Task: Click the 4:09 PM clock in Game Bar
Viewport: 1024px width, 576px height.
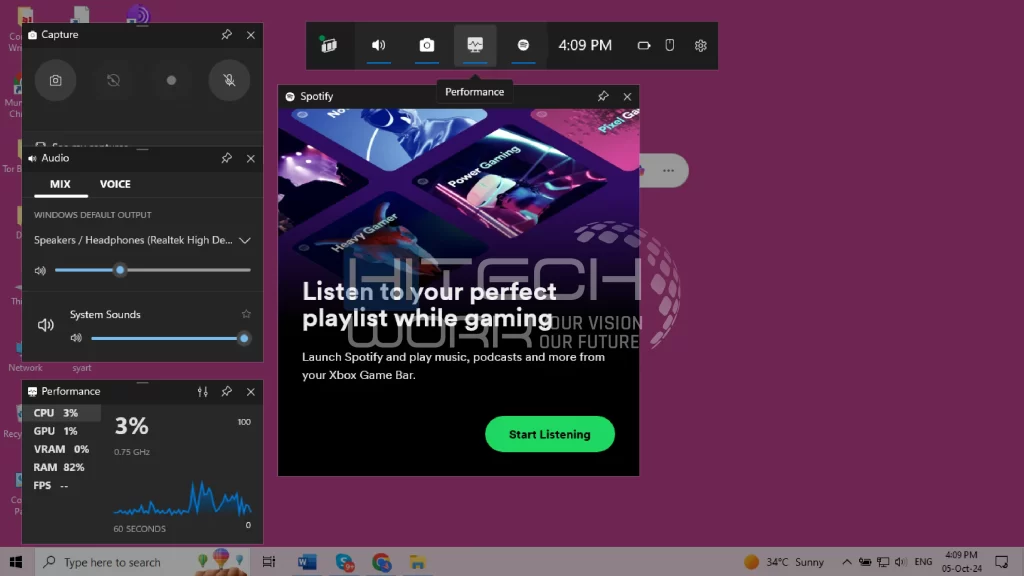Action: tap(585, 45)
